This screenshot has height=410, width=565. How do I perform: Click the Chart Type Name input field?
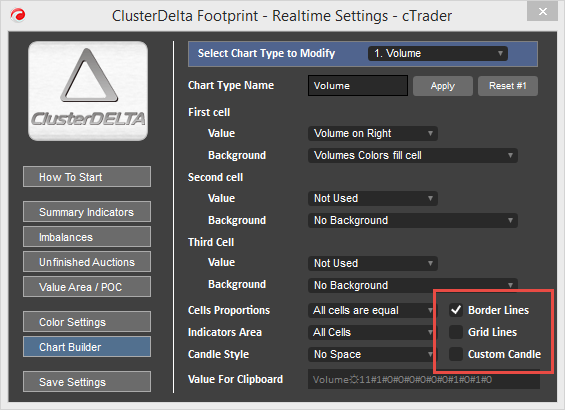point(358,85)
